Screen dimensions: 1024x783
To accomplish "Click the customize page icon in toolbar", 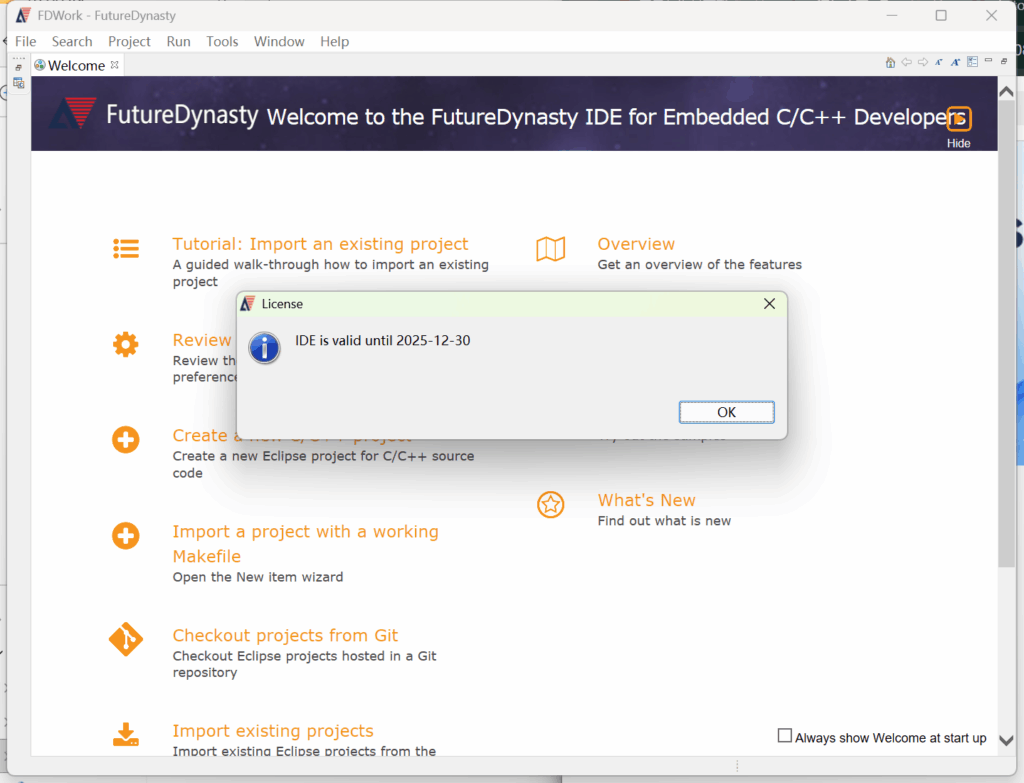I will click(972, 62).
